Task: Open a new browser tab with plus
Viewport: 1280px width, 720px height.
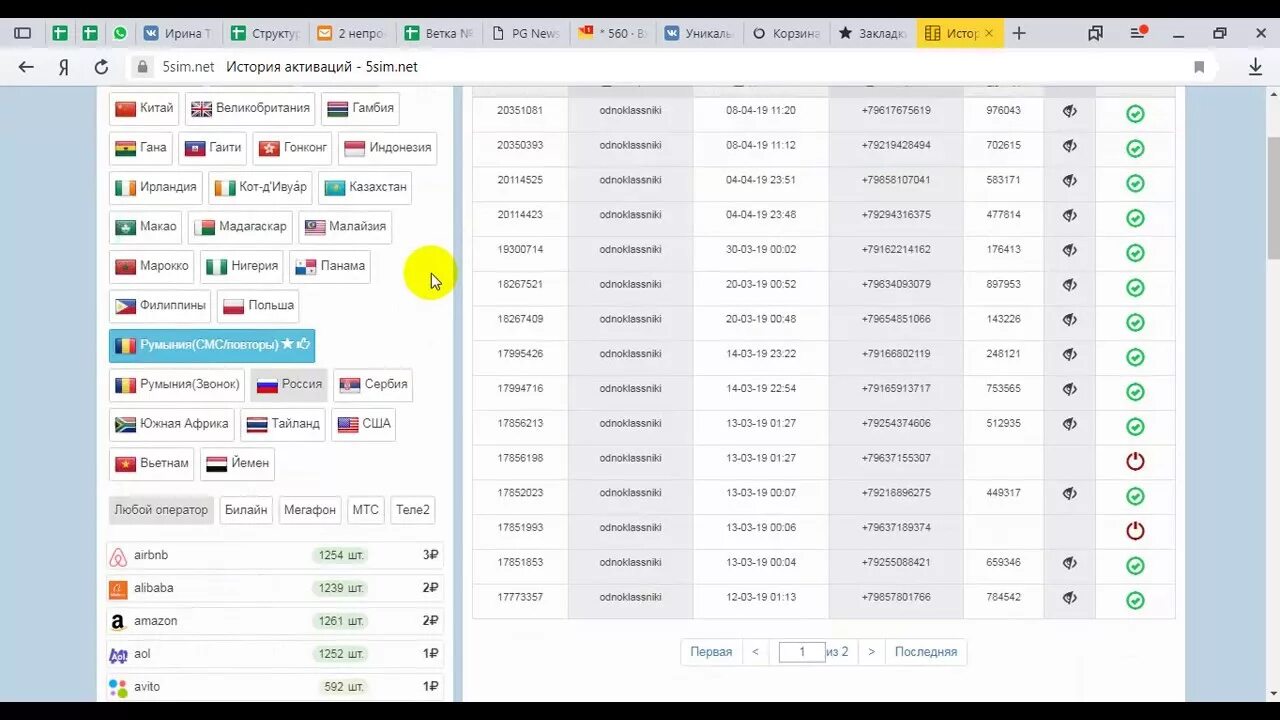Action: tap(1019, 33)
